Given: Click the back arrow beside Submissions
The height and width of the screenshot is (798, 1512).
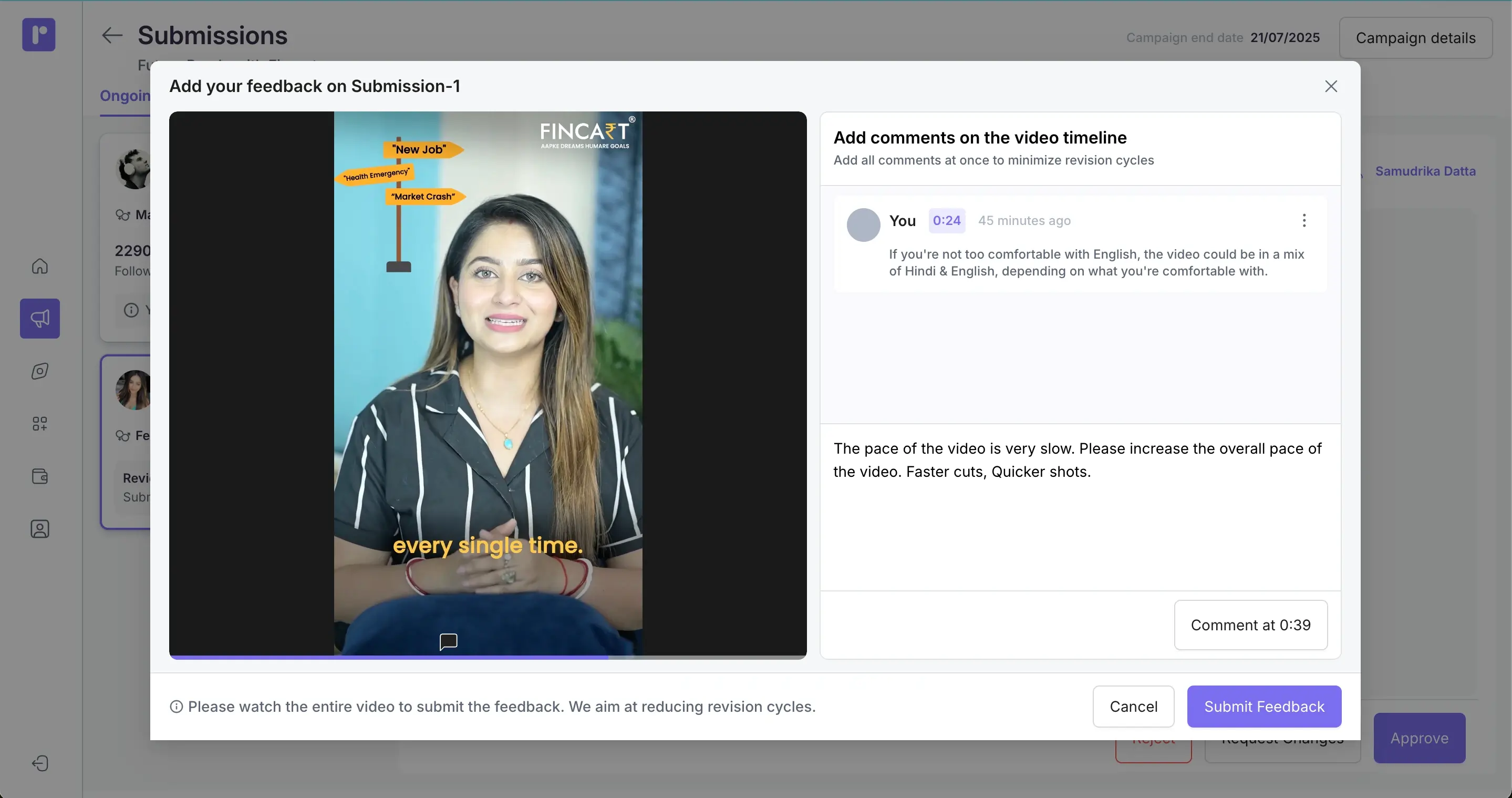Looking at the screenshot, I should point(111,35).
